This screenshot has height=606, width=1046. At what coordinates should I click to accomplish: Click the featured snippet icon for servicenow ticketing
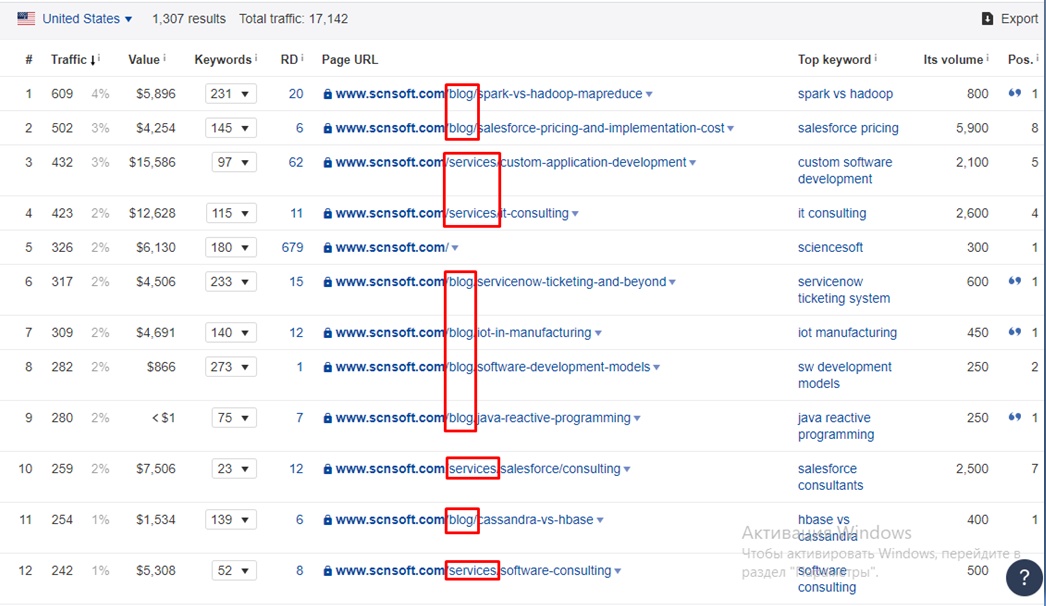coord(1015,281)
